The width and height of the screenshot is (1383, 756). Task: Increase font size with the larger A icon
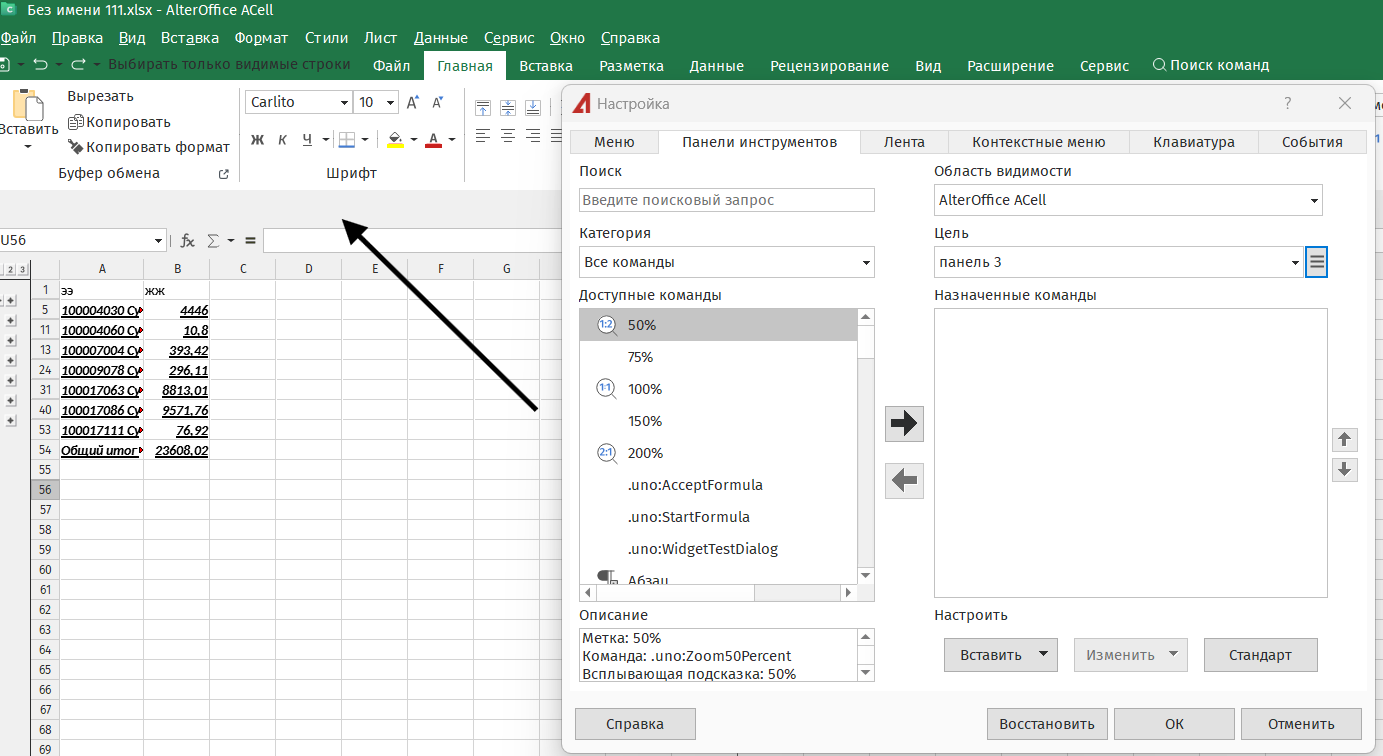point(413,102)
